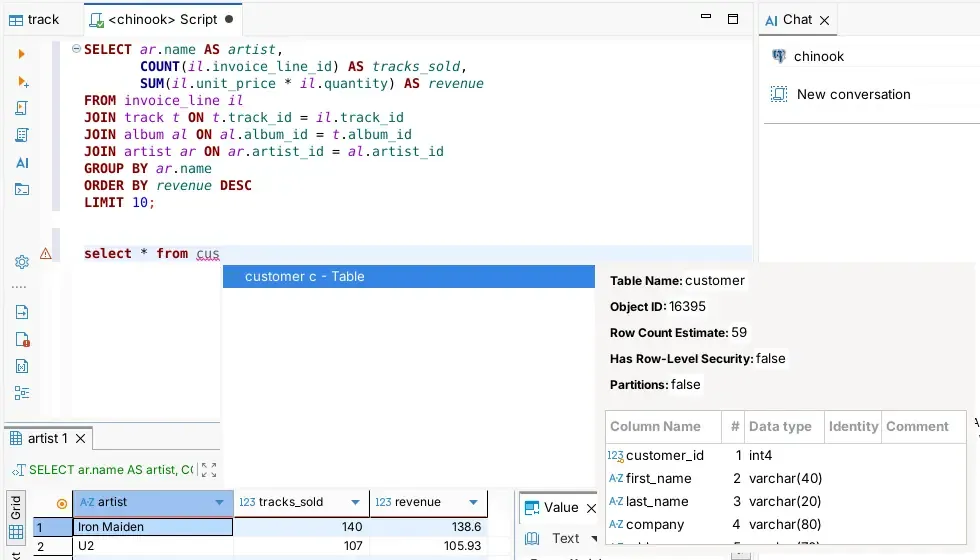Select the <chinook> Script tab
This screenshot has width=980, height=560.
pos(162,19)
